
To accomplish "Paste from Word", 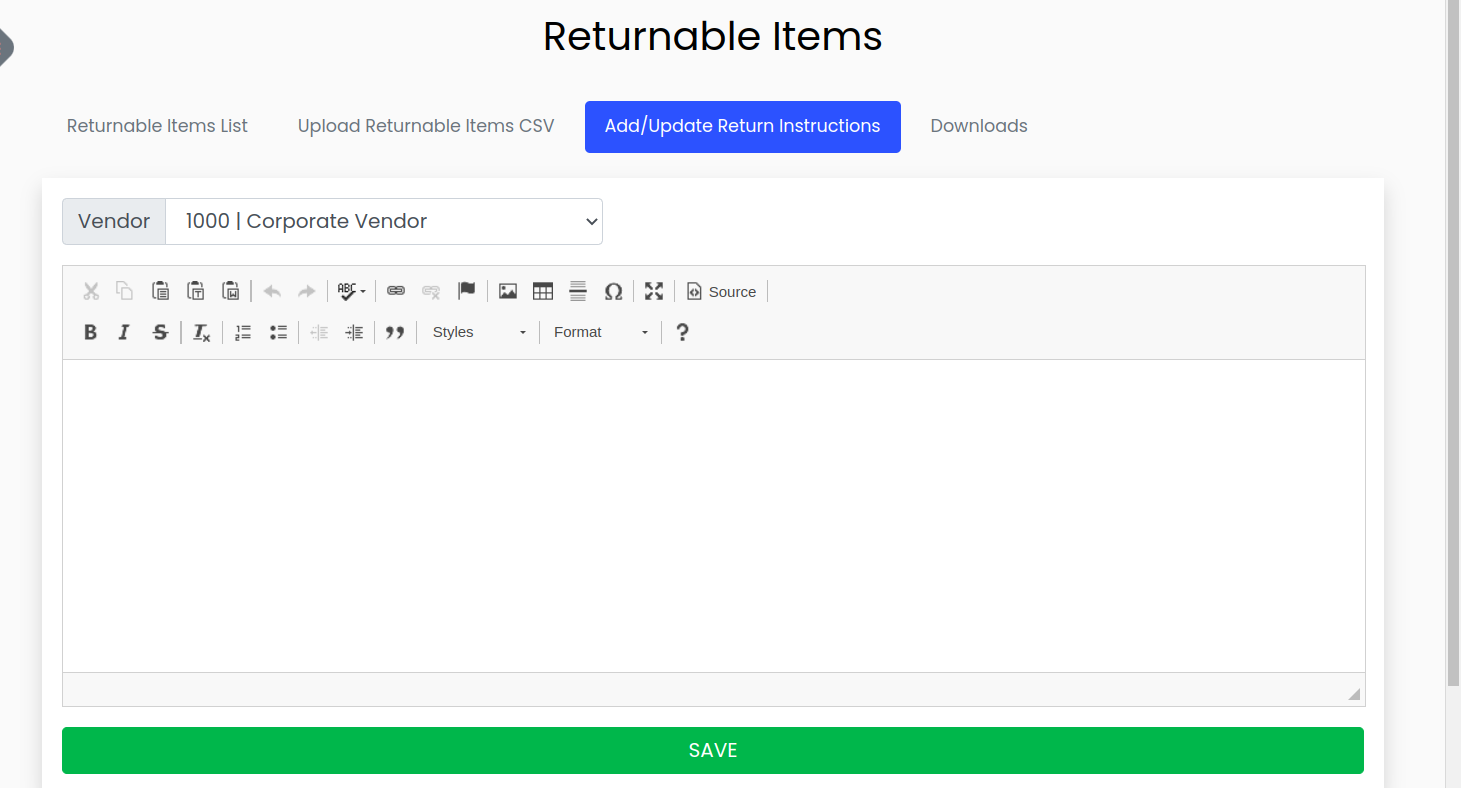I will (x=231, y=290).
